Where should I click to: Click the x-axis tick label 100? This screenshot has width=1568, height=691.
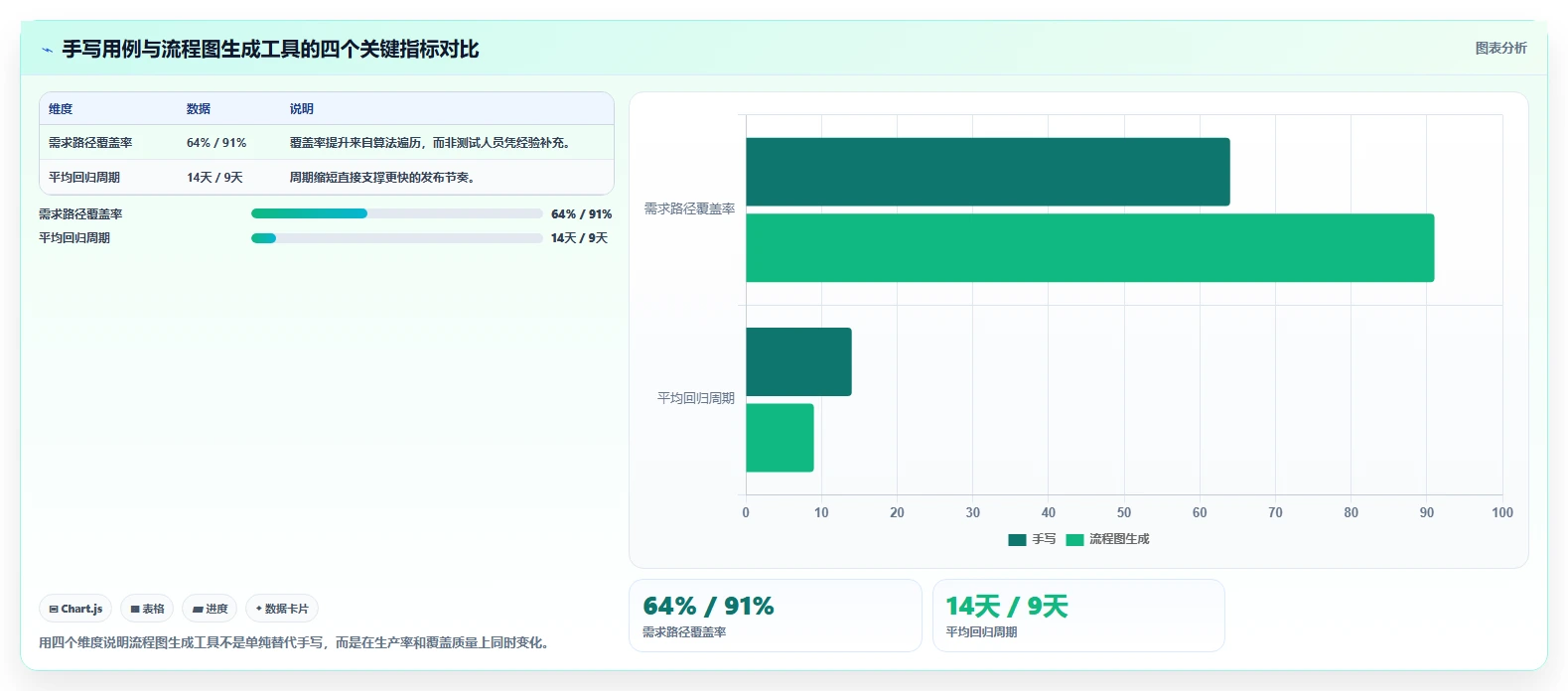click(x=1502, y=512)
